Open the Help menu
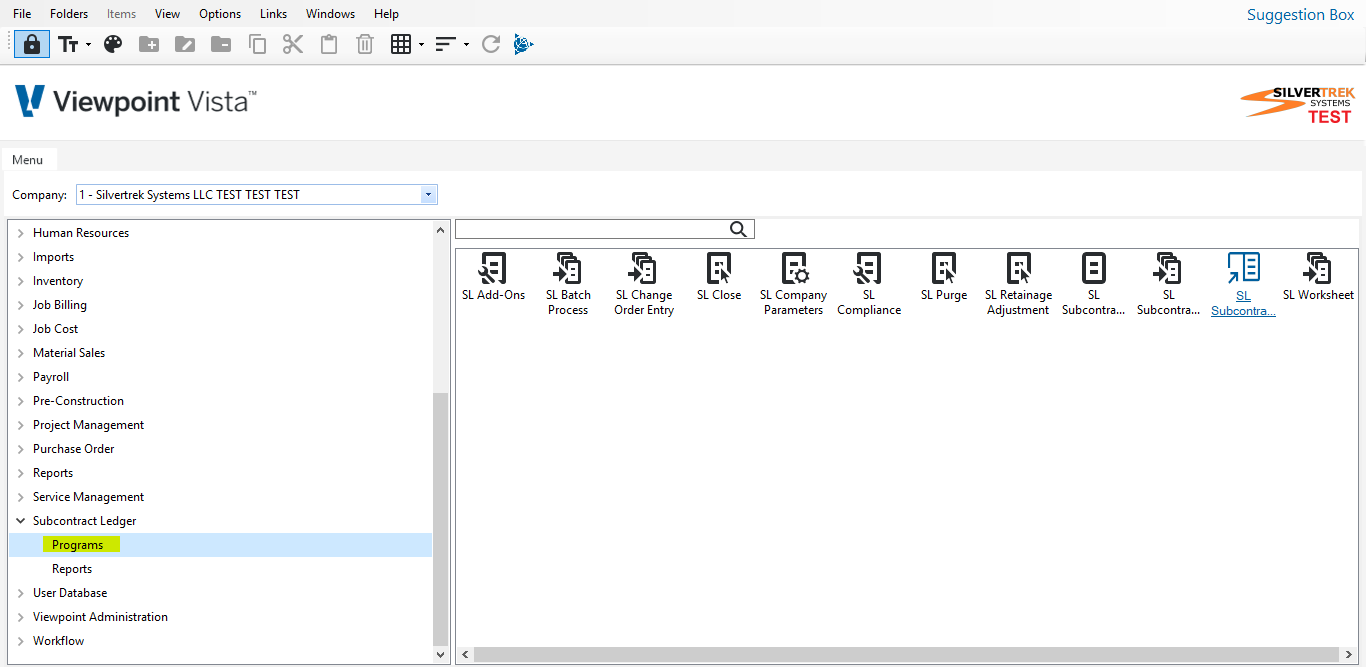The height and width of the screenshot is (667, 1366). coord(386,14)
